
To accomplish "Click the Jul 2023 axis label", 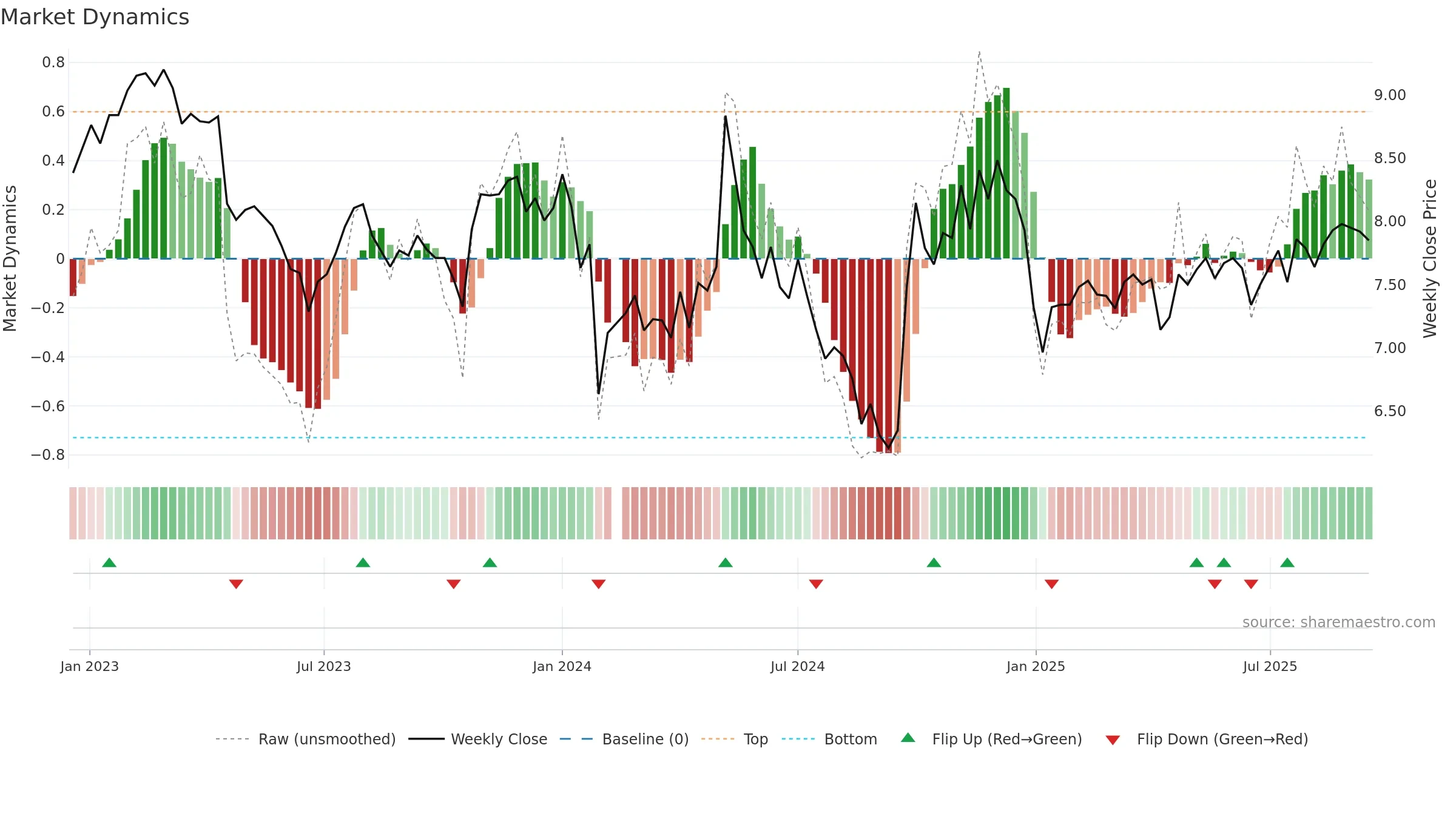I will 324,666.
